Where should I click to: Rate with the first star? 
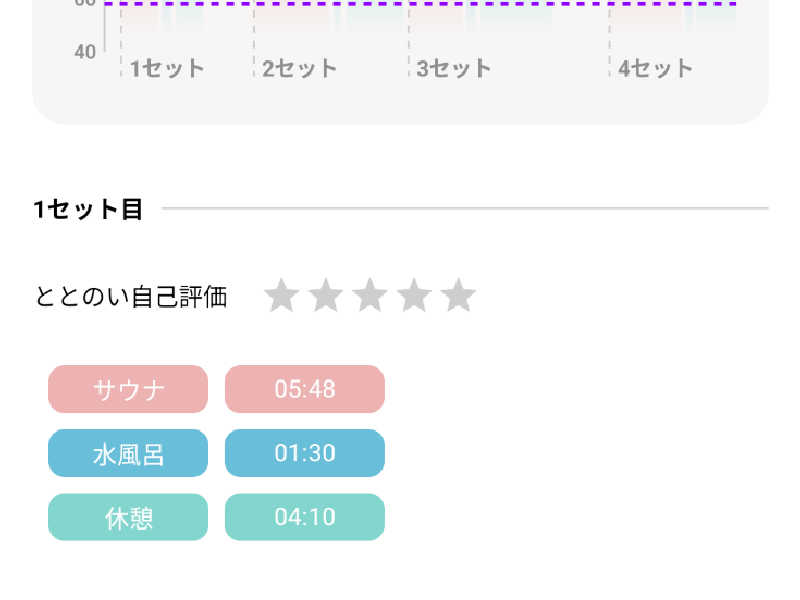pos(282,295)
